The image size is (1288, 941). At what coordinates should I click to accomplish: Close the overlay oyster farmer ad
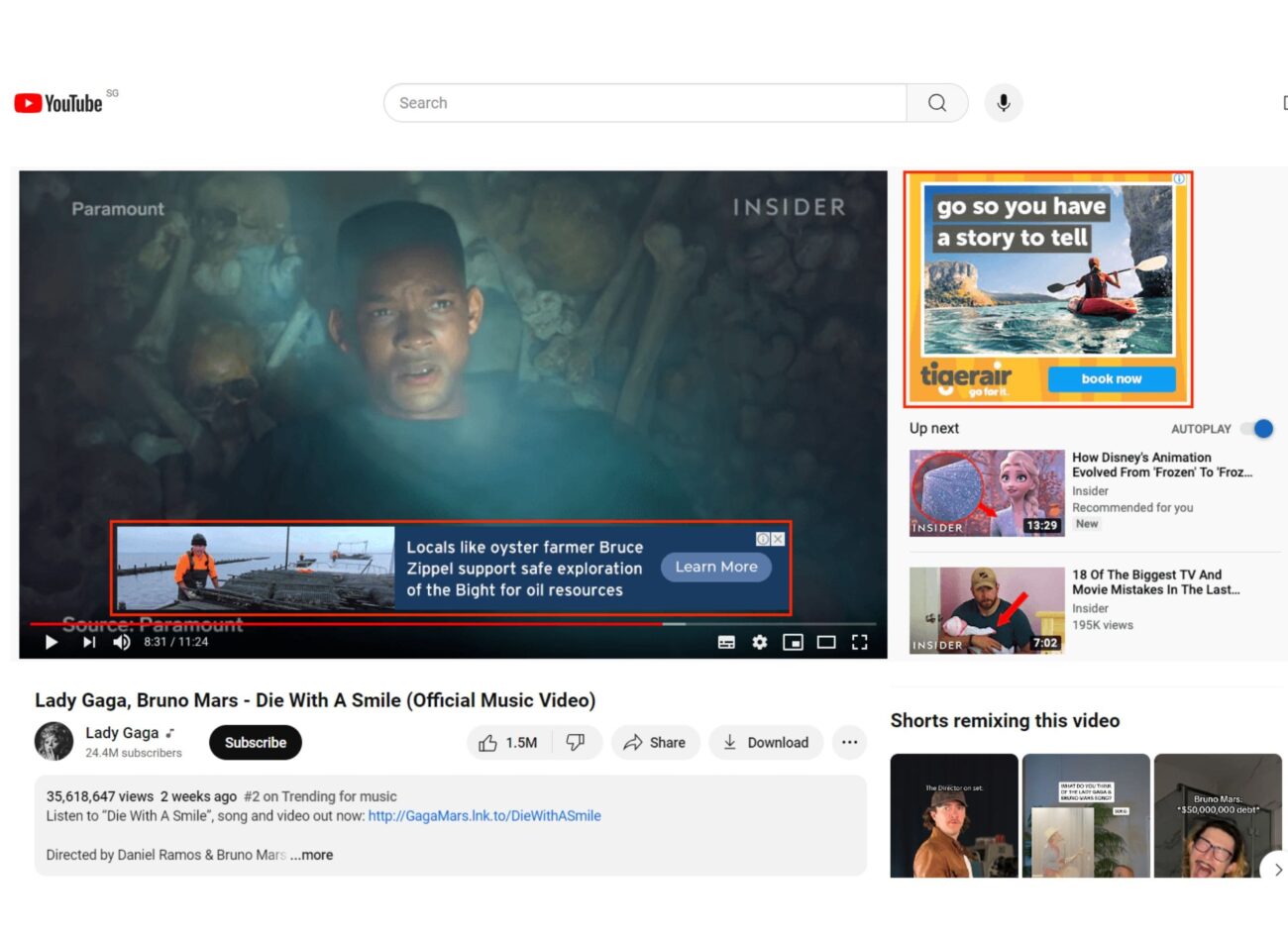point(778,539)
